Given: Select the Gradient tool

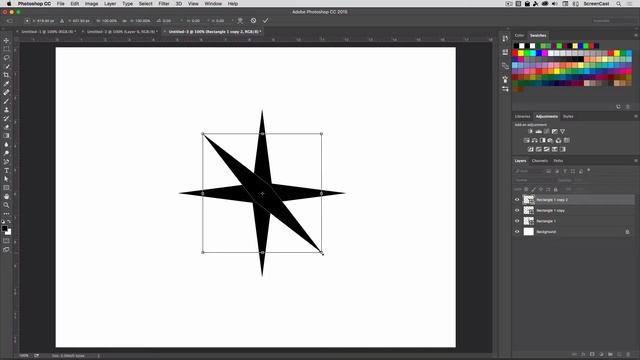Looking at the screenshot, I should [x=6, y=136].
